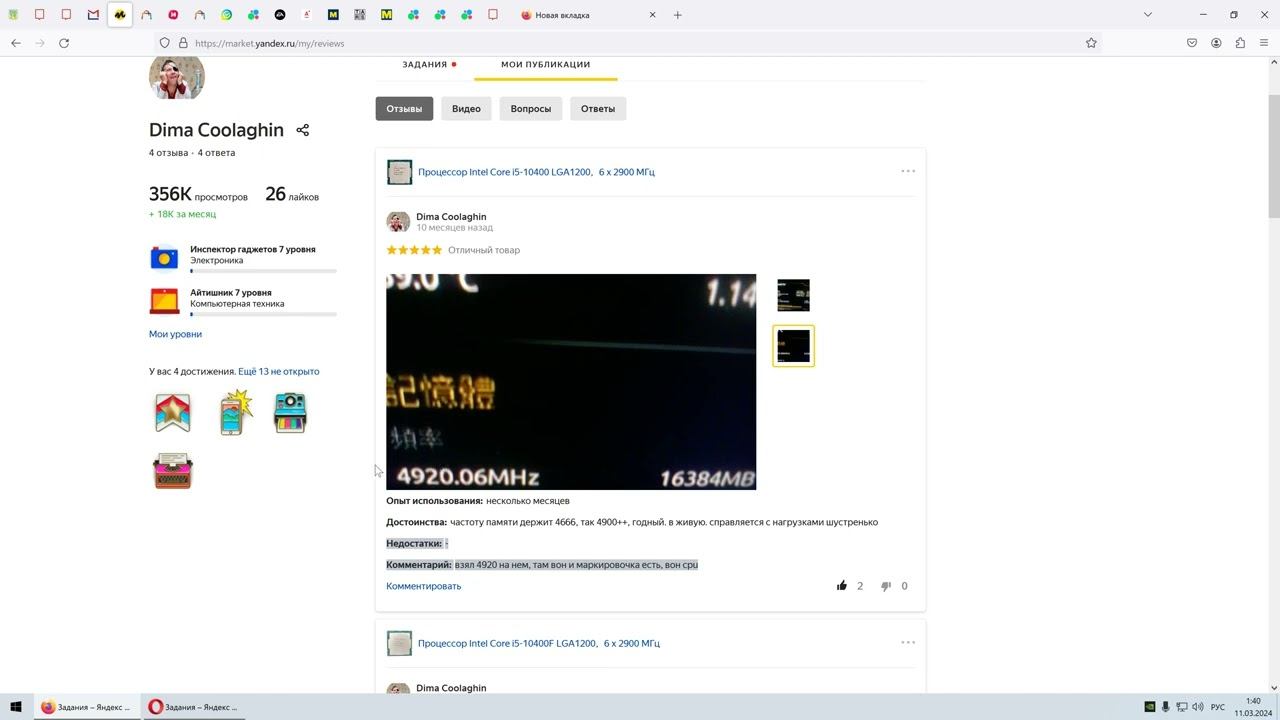Like the i5-10400 review
Screen dimensions: 1280x720
[x=842, y=586]
